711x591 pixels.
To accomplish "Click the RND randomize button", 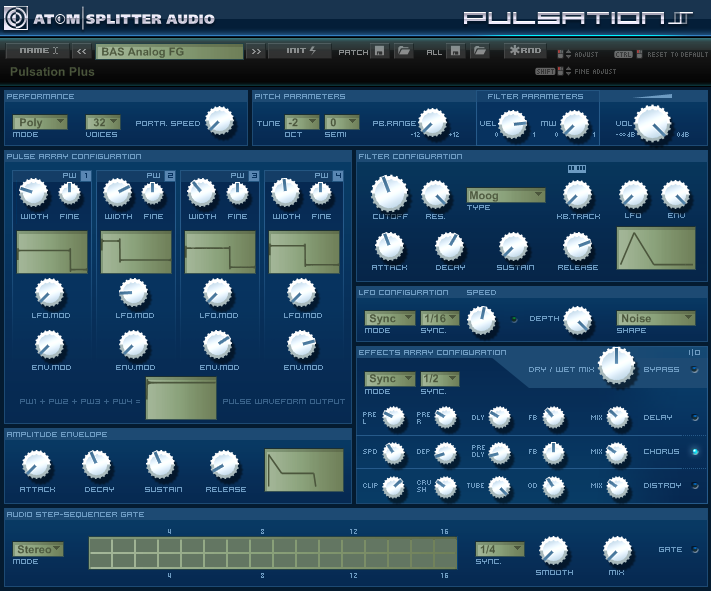I will [x=525, y=51].
